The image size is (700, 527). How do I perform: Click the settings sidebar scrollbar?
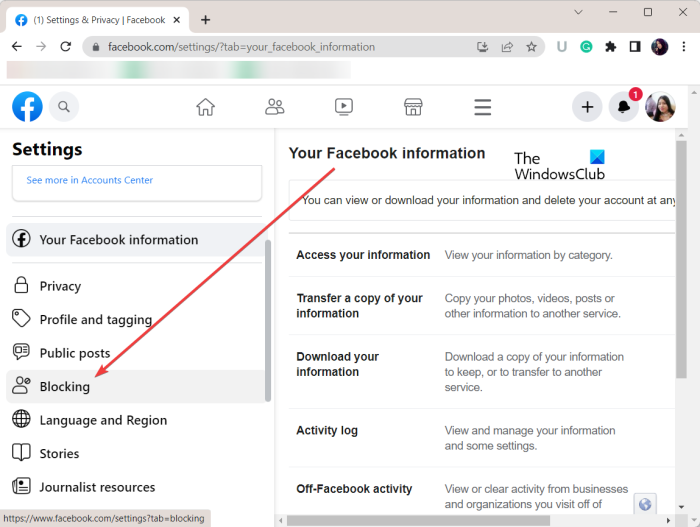click(x=268, y=321)
